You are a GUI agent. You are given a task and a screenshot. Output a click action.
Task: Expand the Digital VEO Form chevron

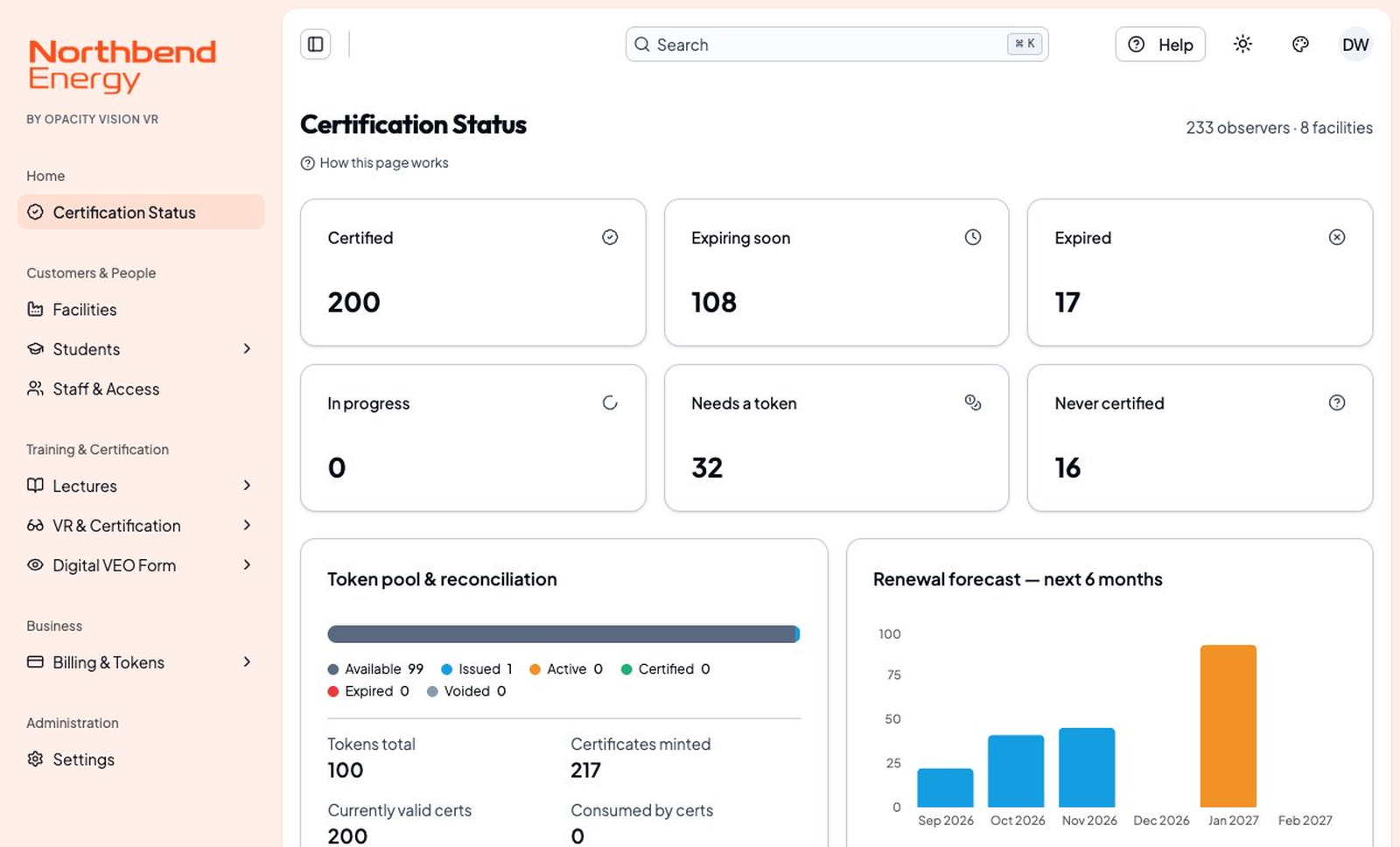[247, 564]
